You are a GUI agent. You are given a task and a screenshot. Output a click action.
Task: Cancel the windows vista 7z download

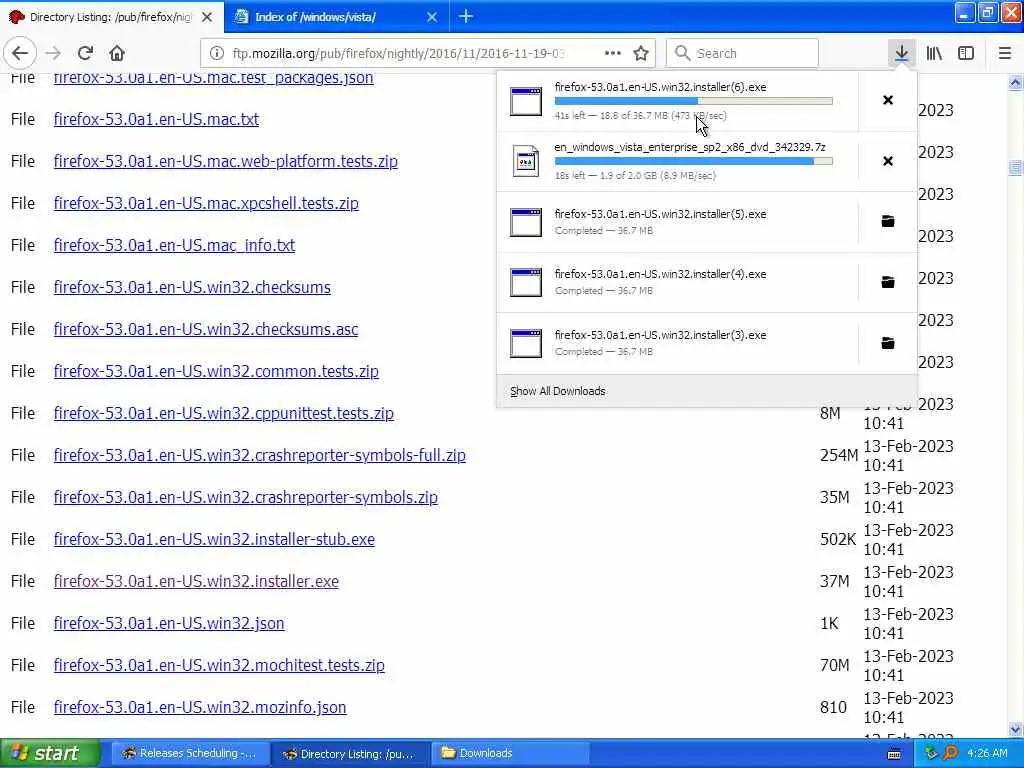click(888, 161)
